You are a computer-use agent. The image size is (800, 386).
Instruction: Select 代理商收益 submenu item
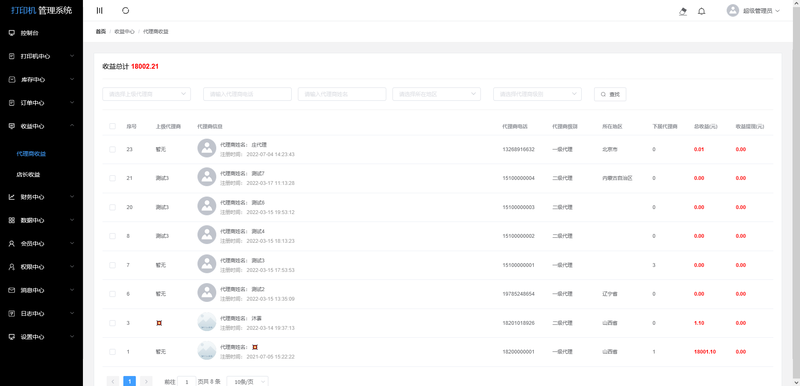coord(31,153)
